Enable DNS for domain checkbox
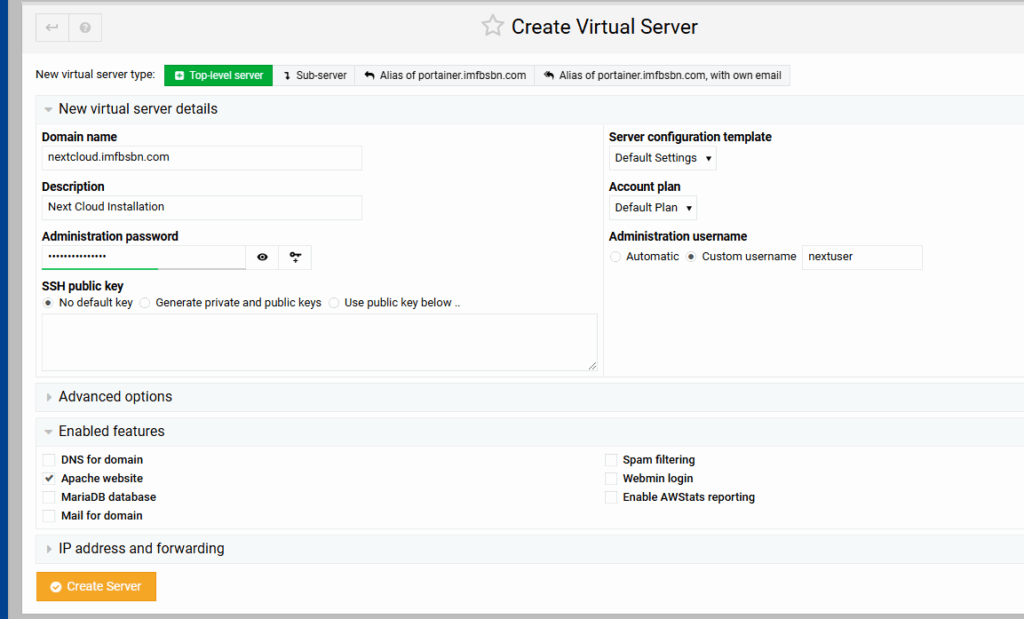This screenshot has width=1024, height=619. pyautogui.click(x=49, y=460)
